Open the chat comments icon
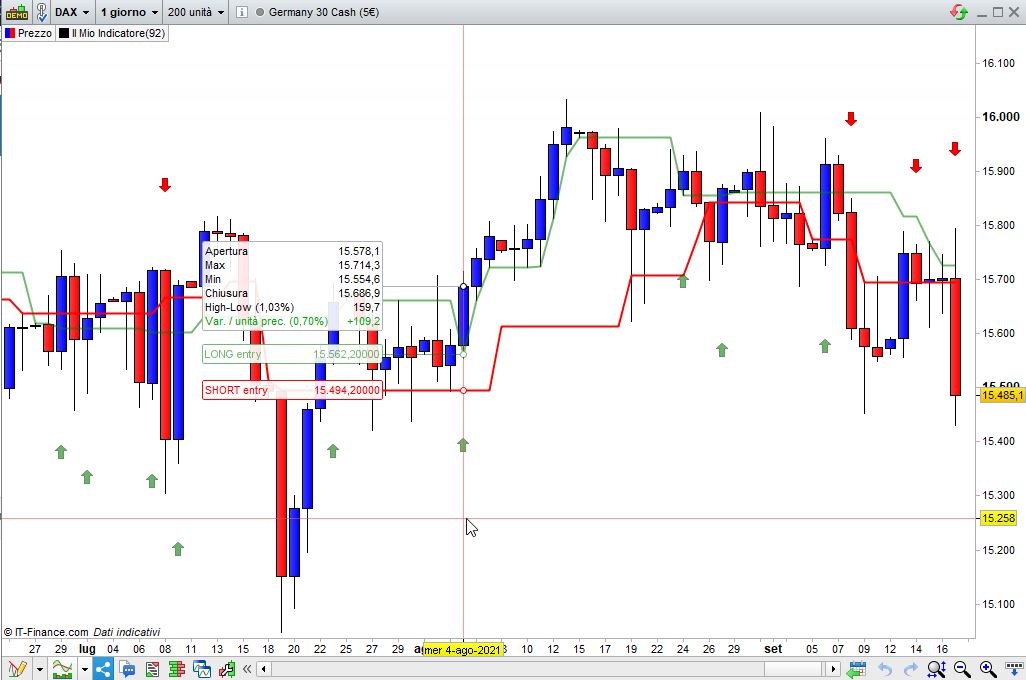This screenshot has width=1026, height=680. tap(128, 669)
